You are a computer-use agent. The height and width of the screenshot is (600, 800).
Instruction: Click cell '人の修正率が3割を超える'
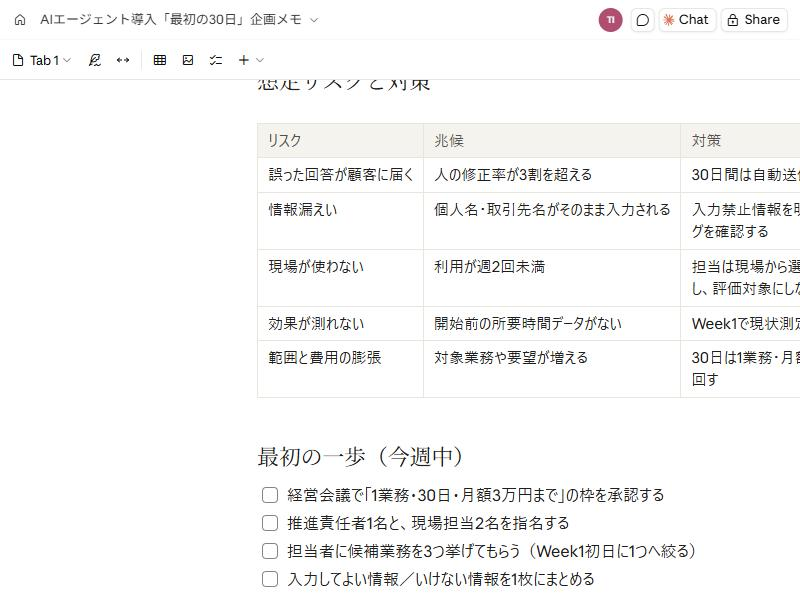point(552,175)
